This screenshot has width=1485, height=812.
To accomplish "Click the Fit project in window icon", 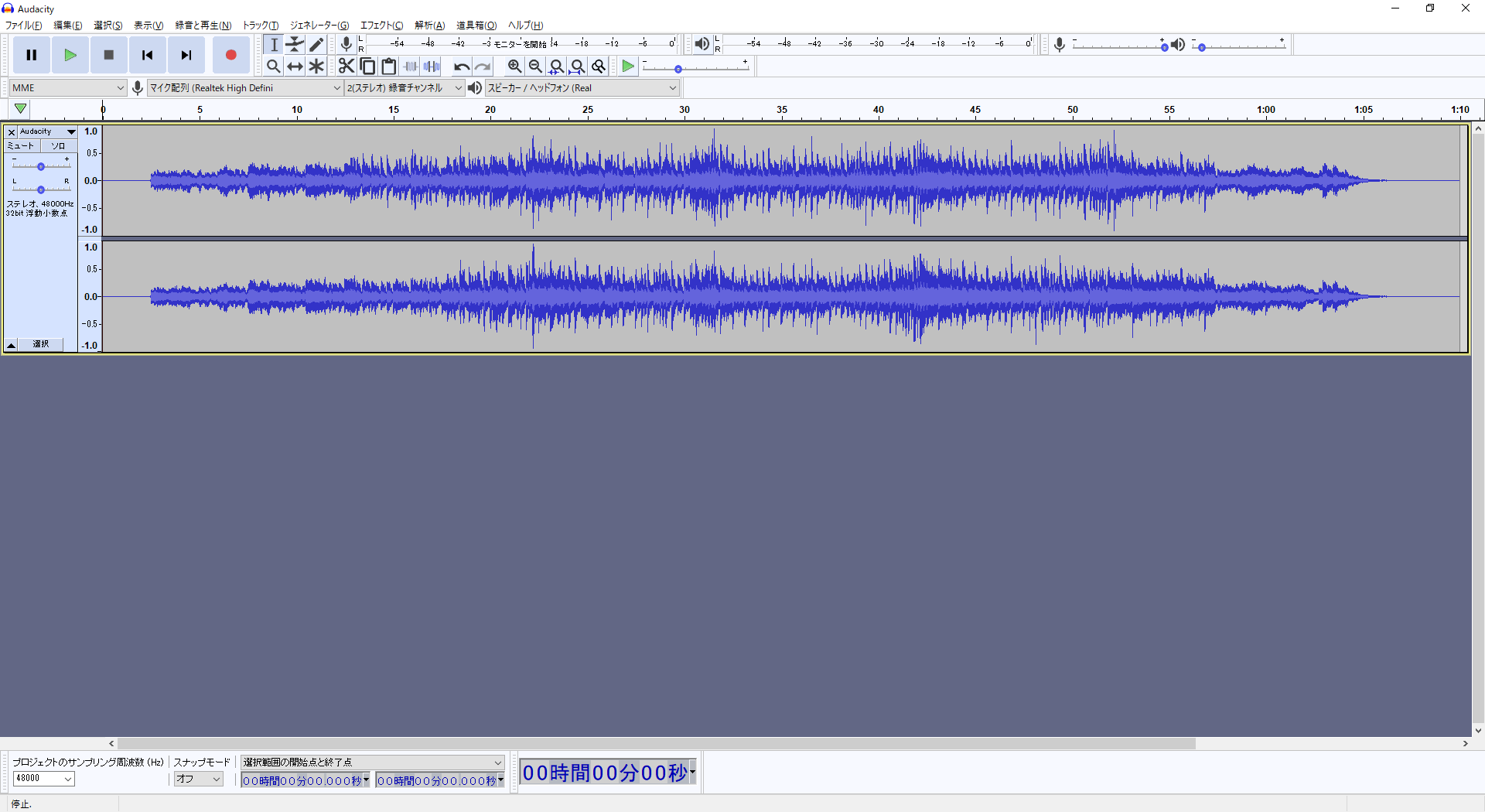I will point(578,67).
